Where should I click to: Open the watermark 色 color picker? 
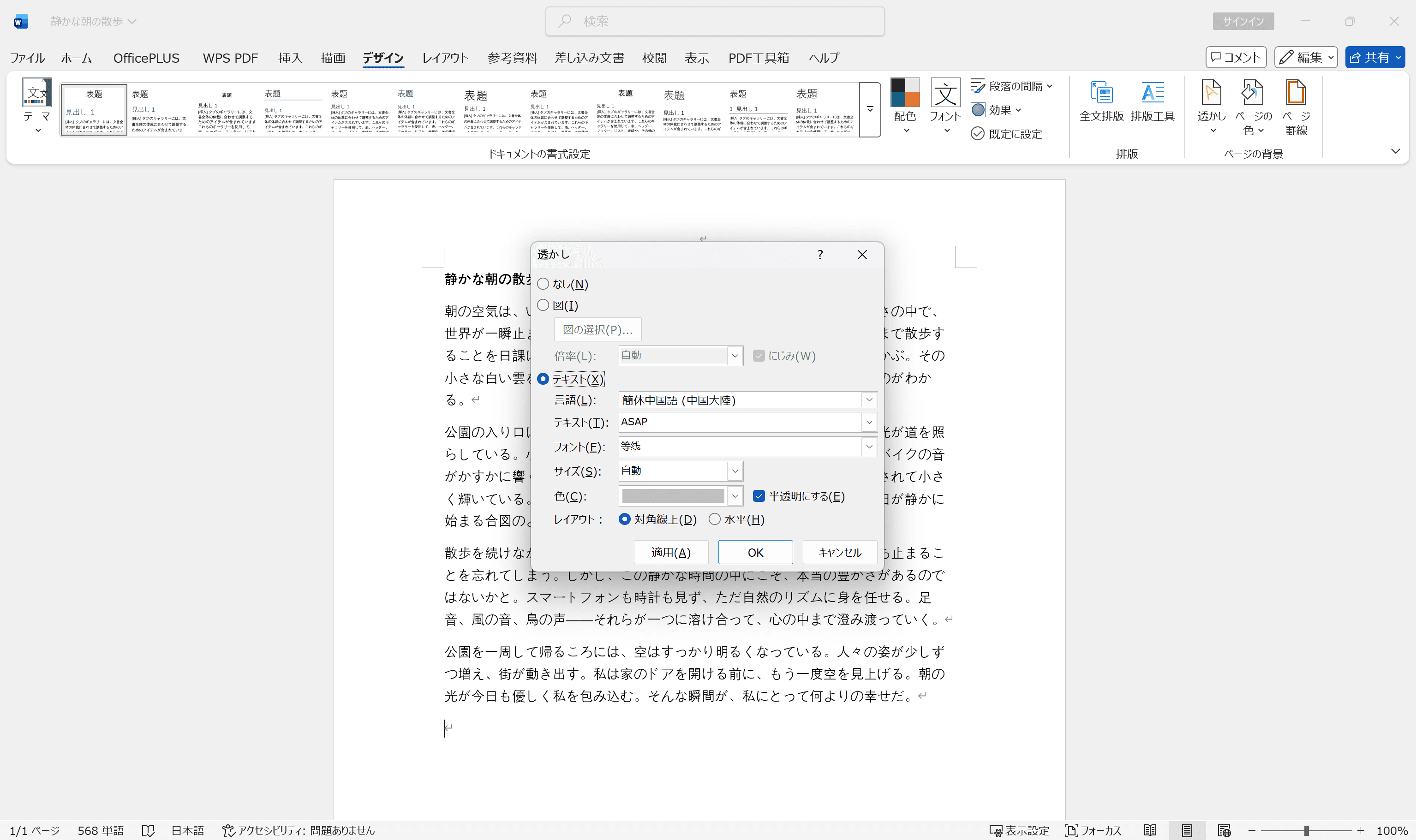coord(735,495)
